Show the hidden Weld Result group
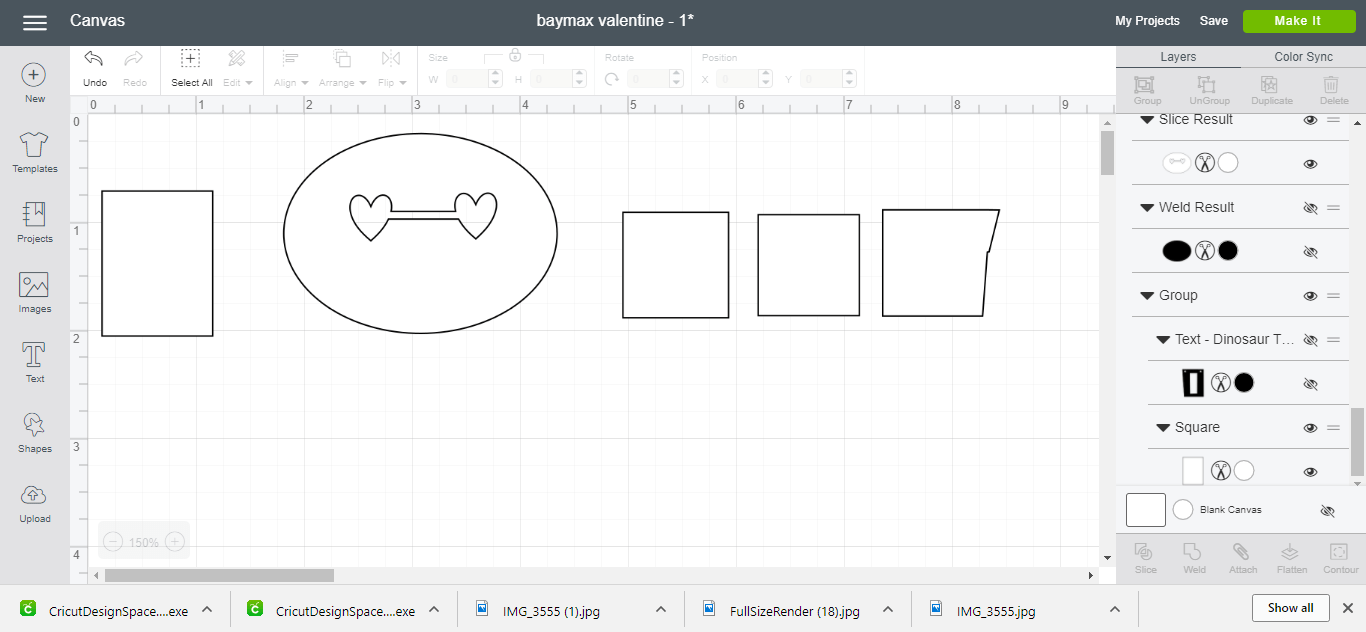The height and width of the screenshot is (632, 1366). click(1310, 208)
